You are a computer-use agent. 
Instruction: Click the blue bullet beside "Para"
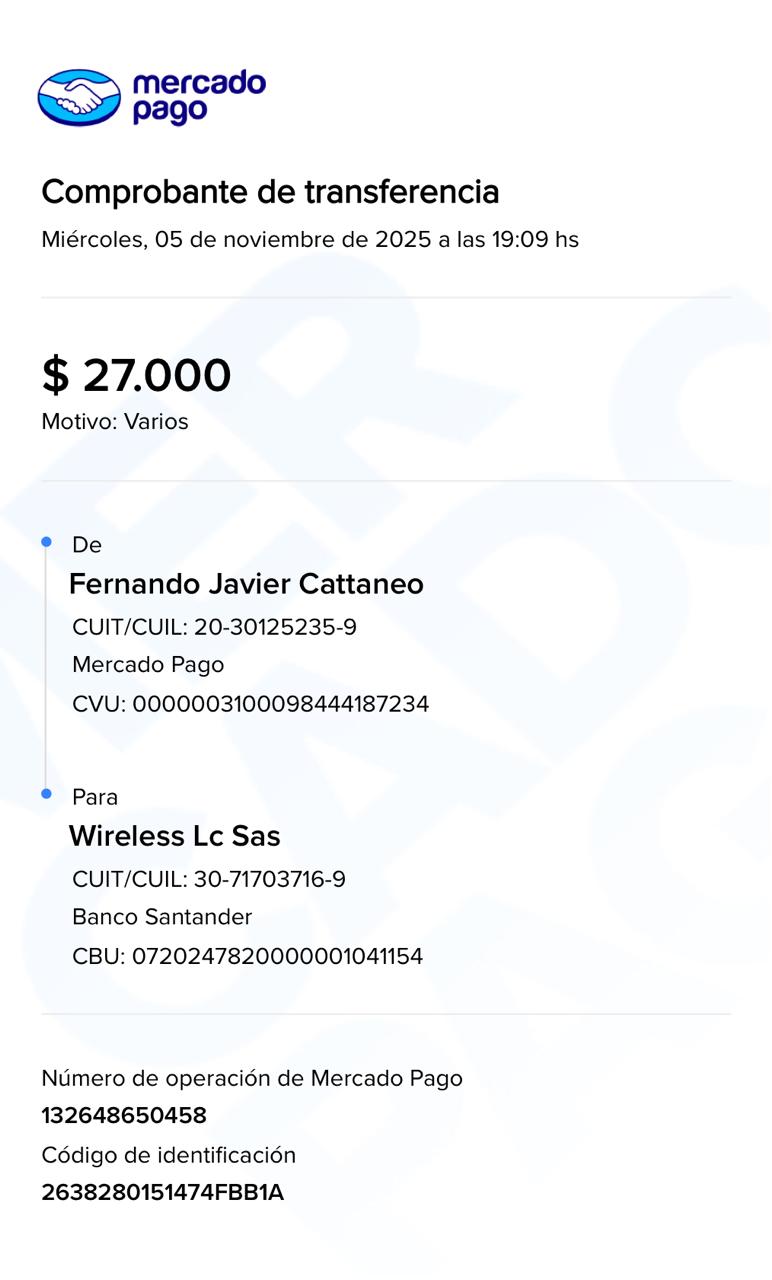tap(46, 794)
